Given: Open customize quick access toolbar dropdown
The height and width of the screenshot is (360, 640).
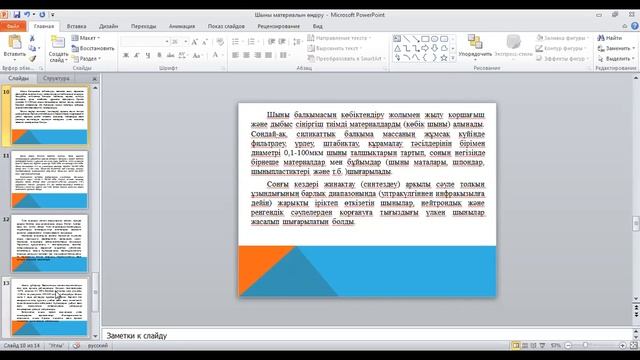Looking at the screenshot, I should [x=53, y=15].
